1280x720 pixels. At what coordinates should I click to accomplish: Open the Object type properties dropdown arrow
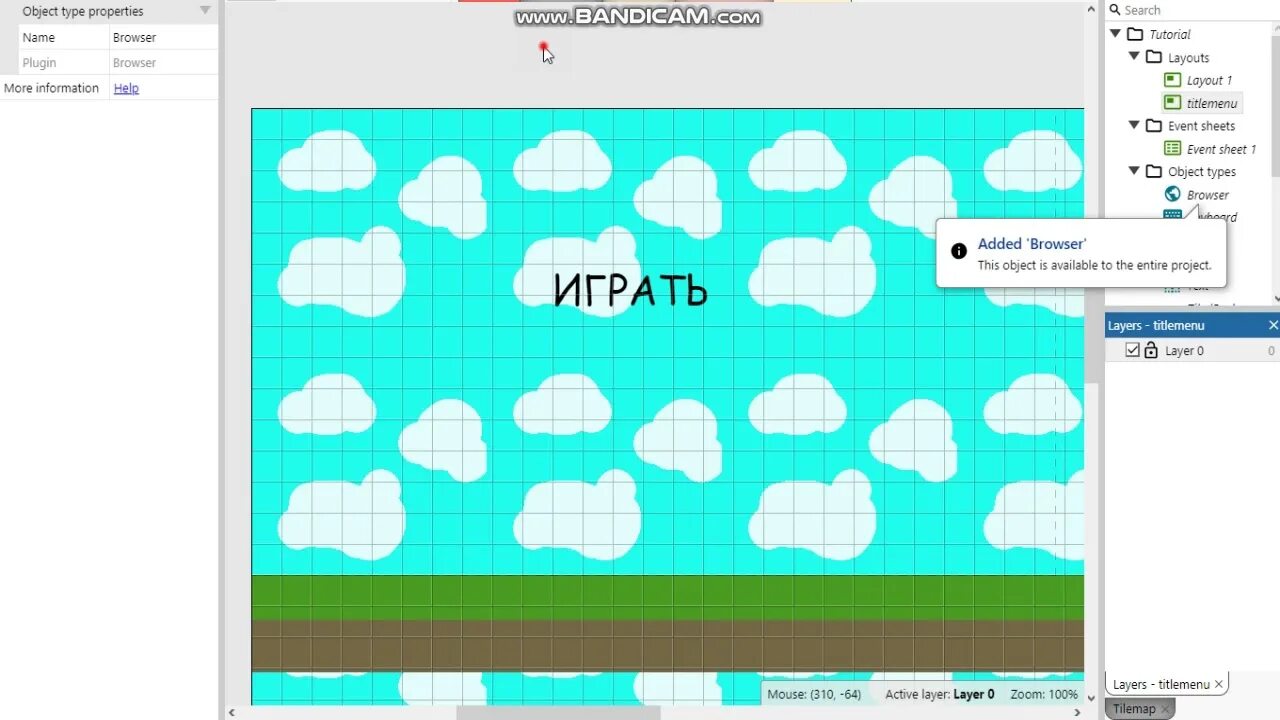205,10
